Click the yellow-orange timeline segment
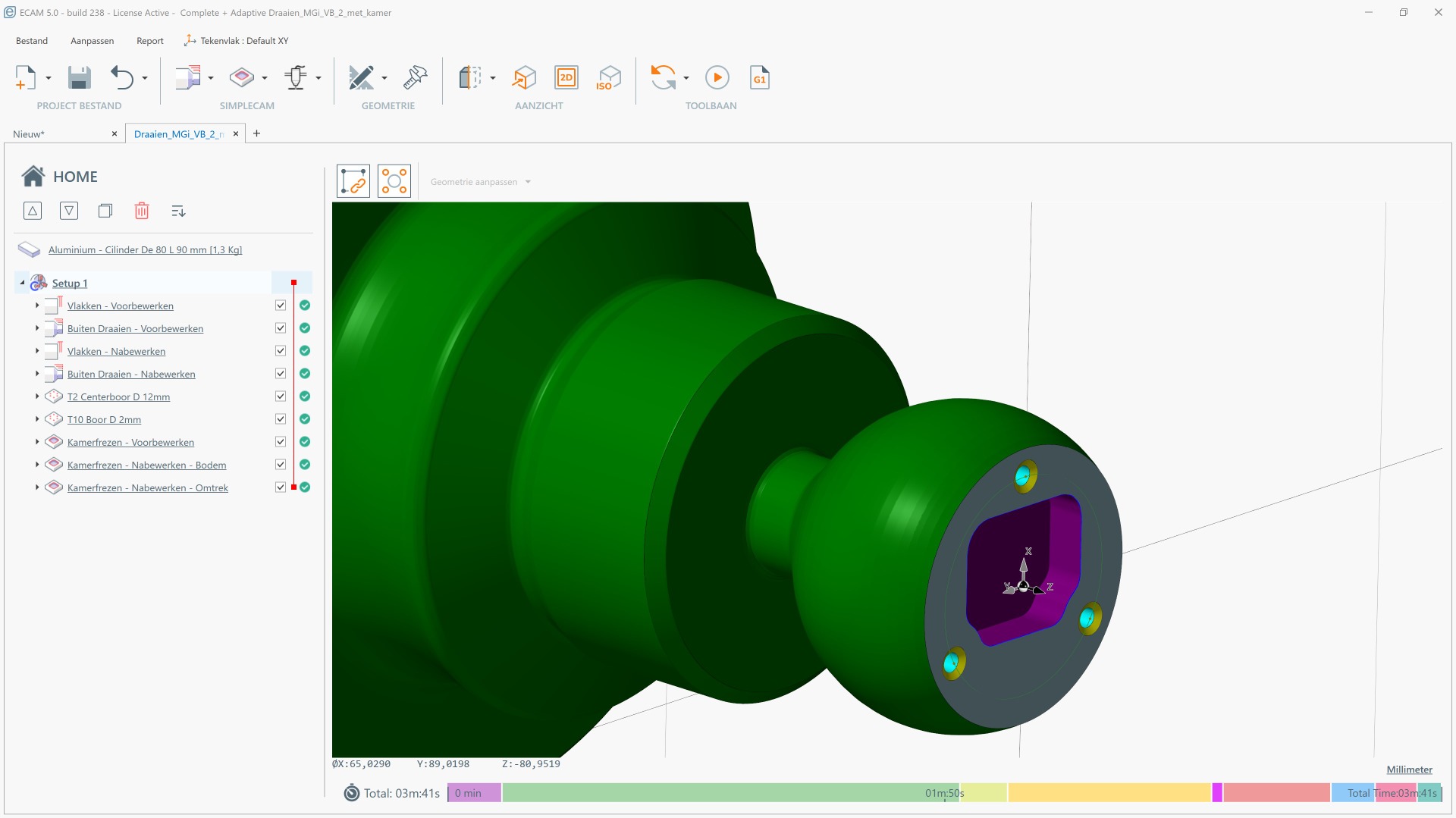 tap(1109, 793)
